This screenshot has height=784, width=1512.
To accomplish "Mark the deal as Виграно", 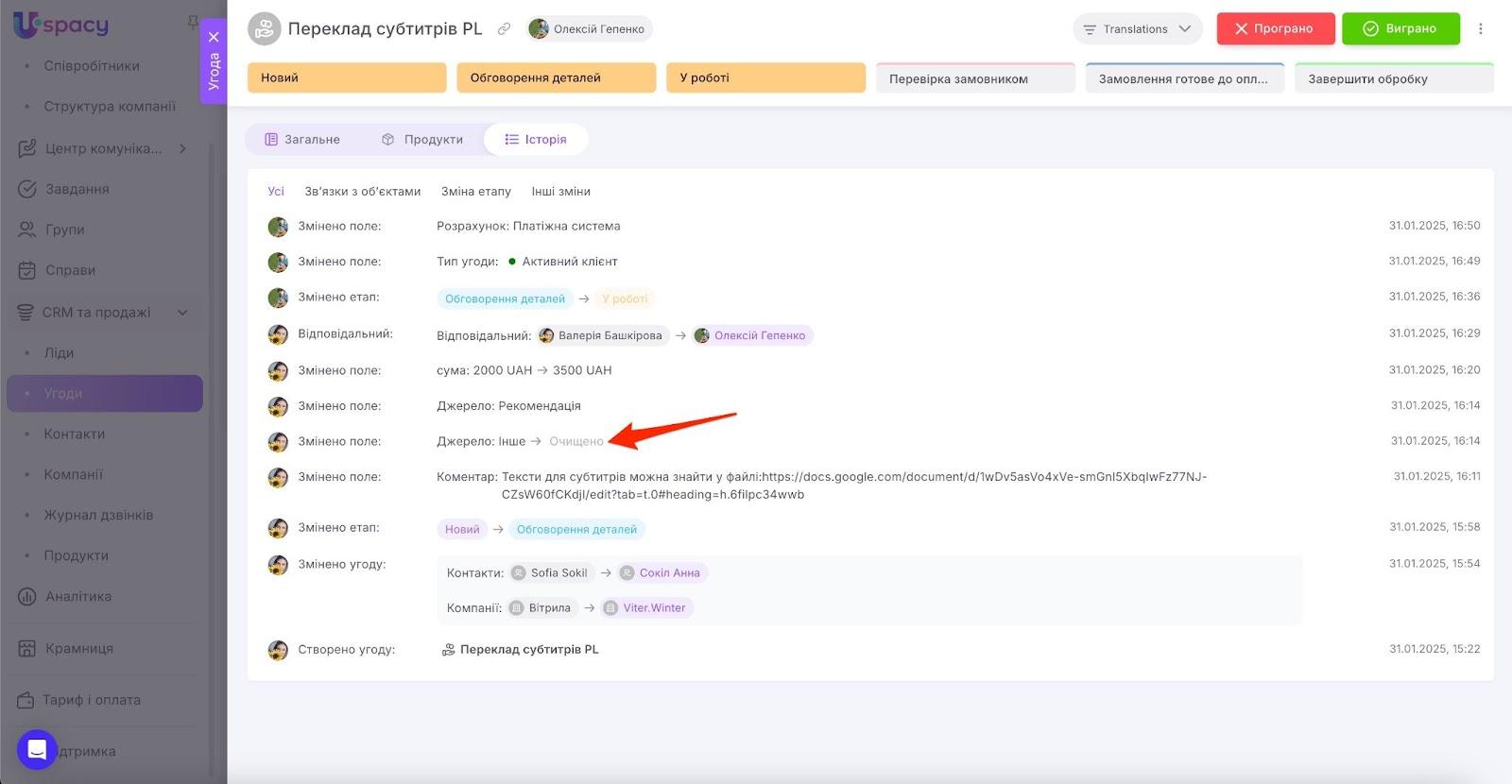I will click(x=1400, y=29).
